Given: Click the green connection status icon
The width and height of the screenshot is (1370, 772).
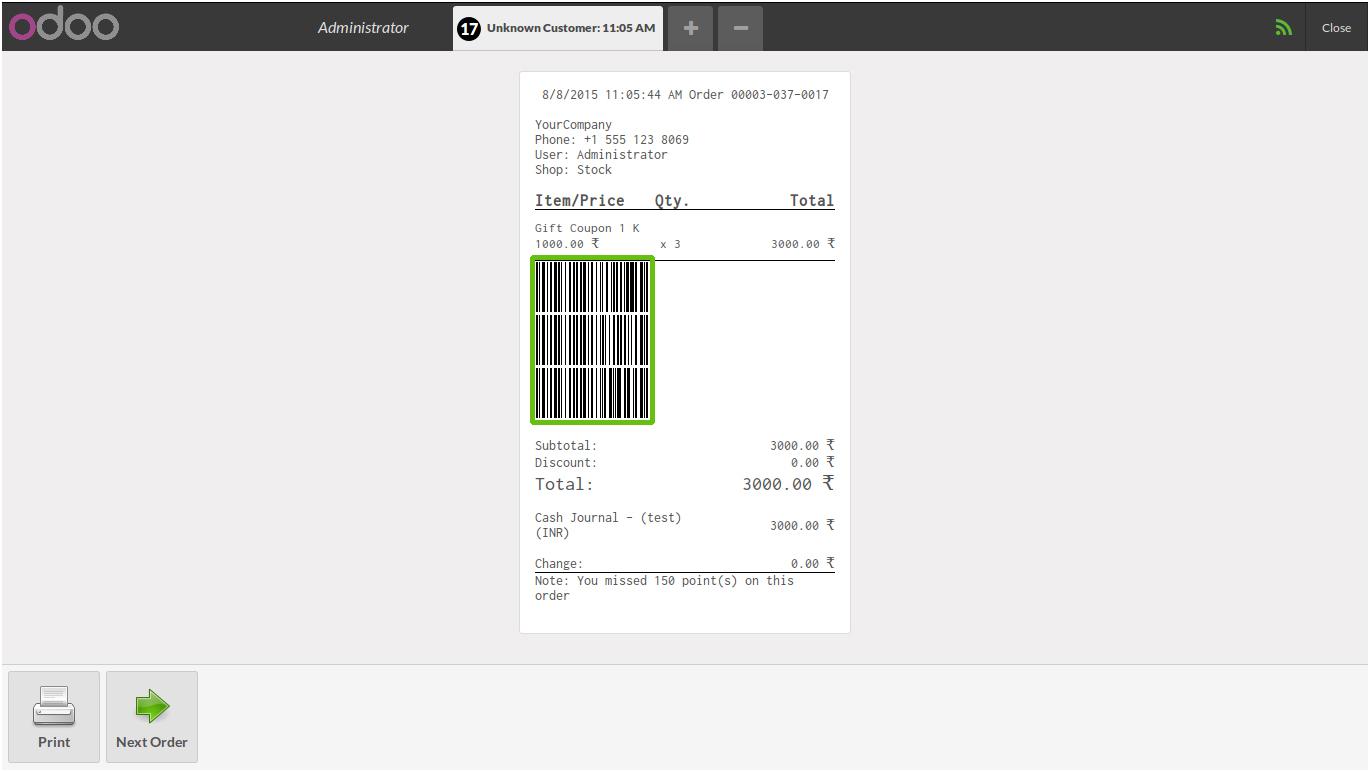Looking at the screenshot, I should point(1283,28).
